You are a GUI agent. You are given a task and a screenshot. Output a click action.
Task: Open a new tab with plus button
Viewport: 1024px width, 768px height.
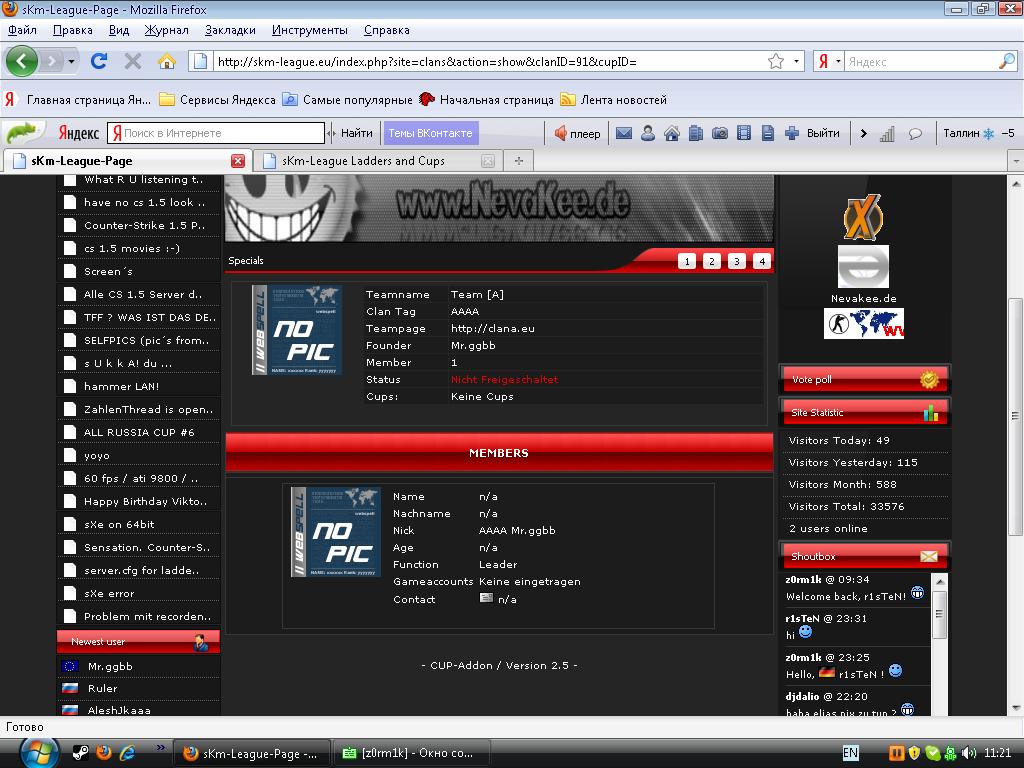point(519,161)
